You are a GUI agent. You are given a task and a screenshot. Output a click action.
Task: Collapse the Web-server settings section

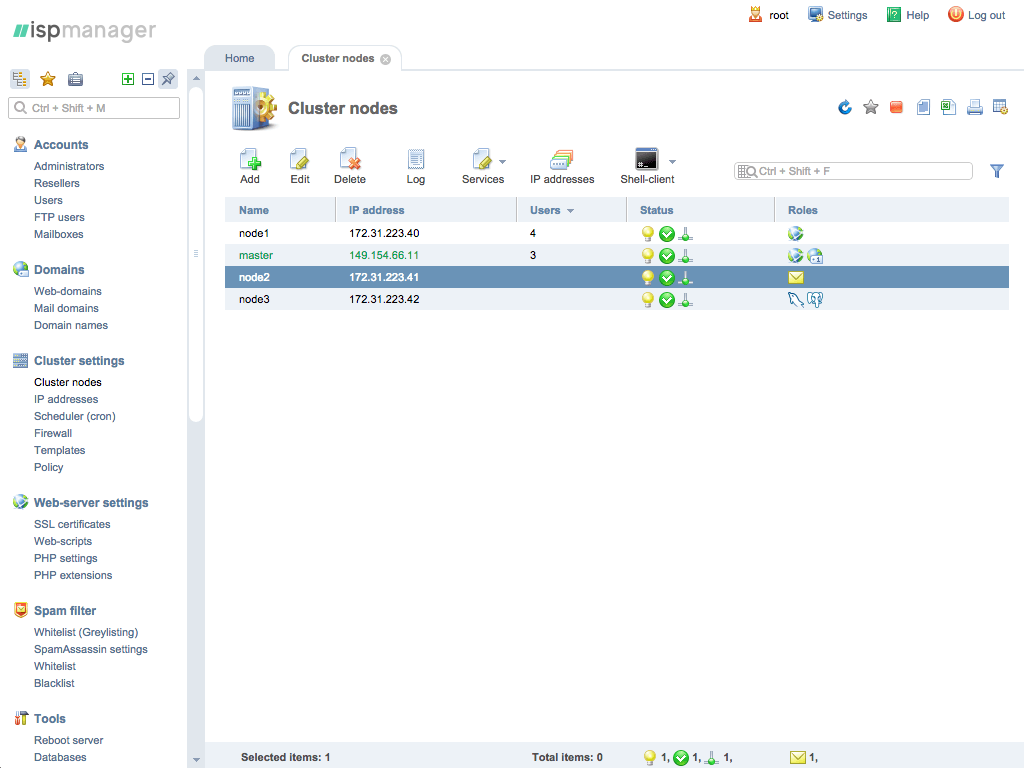coord(91,502)
